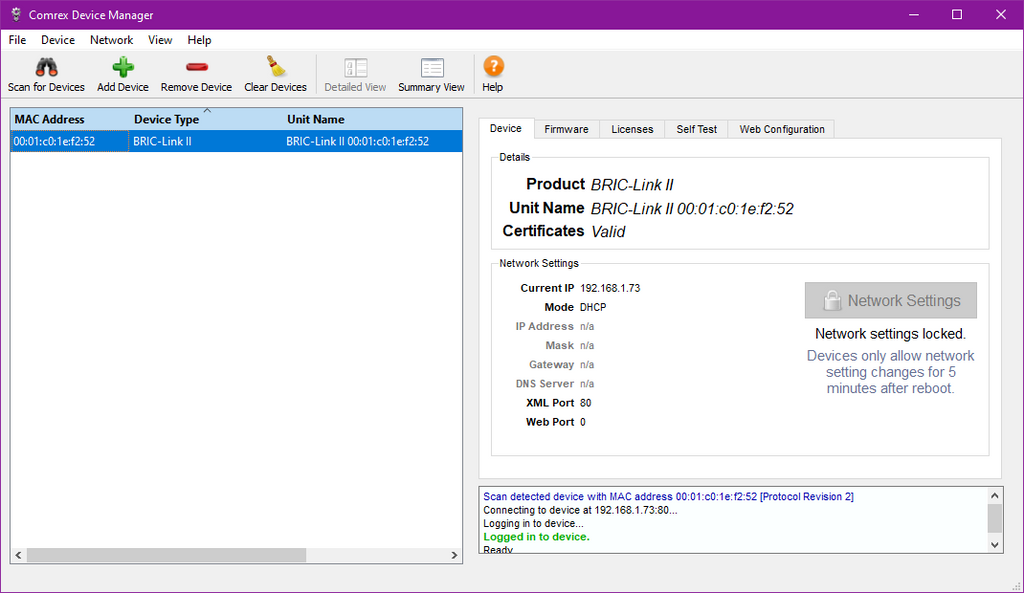The height and width of the screenshot is (593, 1024).
Task: Click the Detailed View toolbar icon
Action: (x=355, y=67)
